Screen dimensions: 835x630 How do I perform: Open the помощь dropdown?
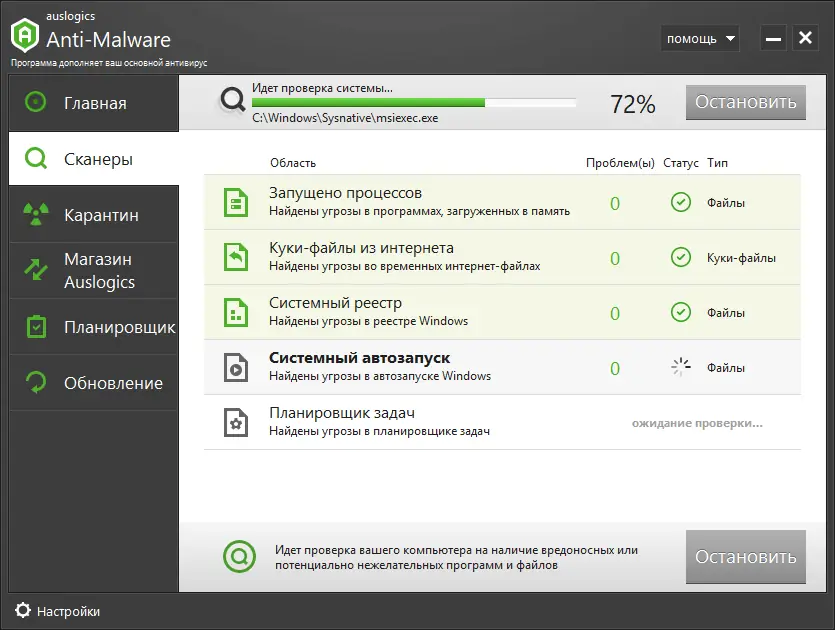coord(699,37)
